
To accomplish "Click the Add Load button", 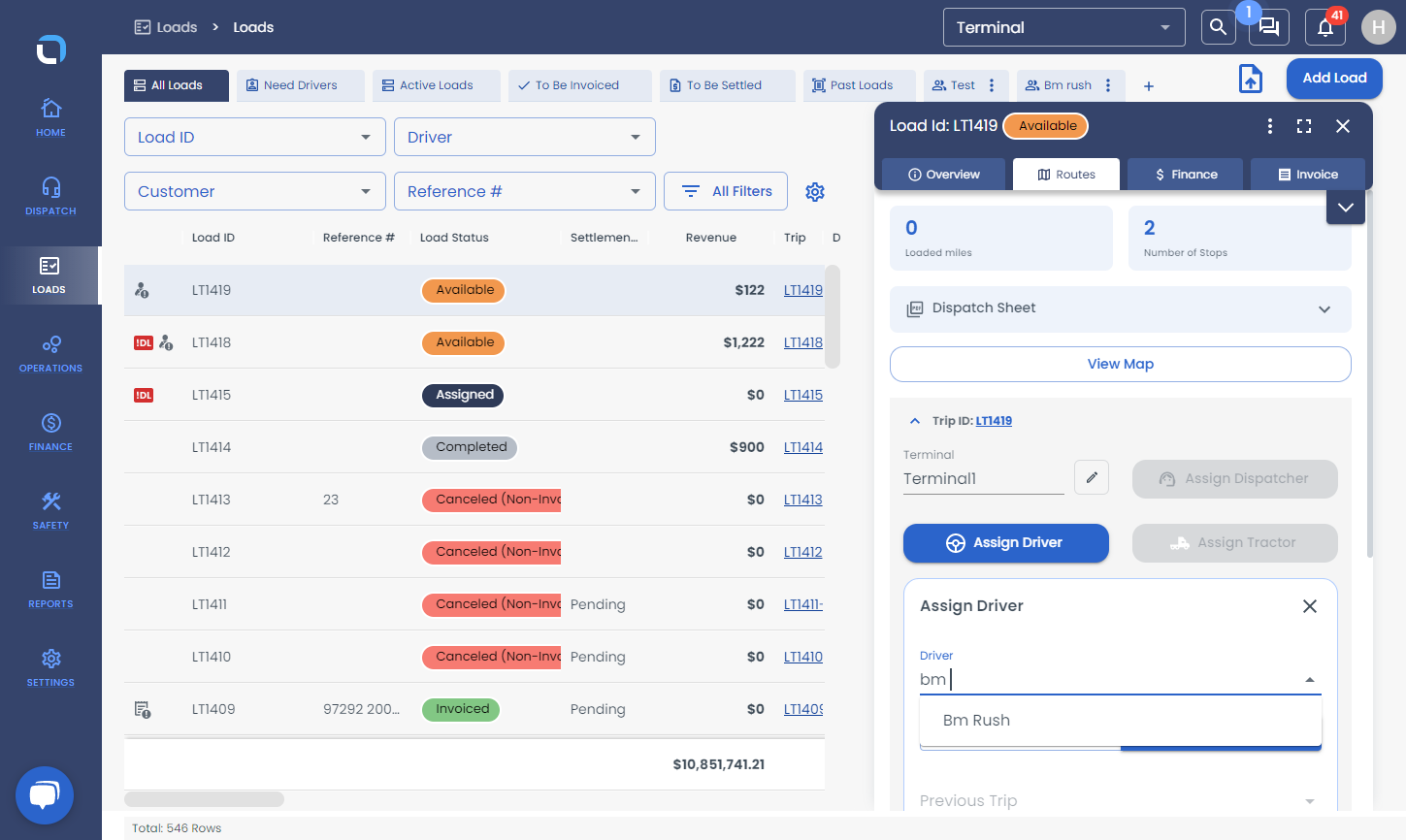I will [x=1334, y=79].
